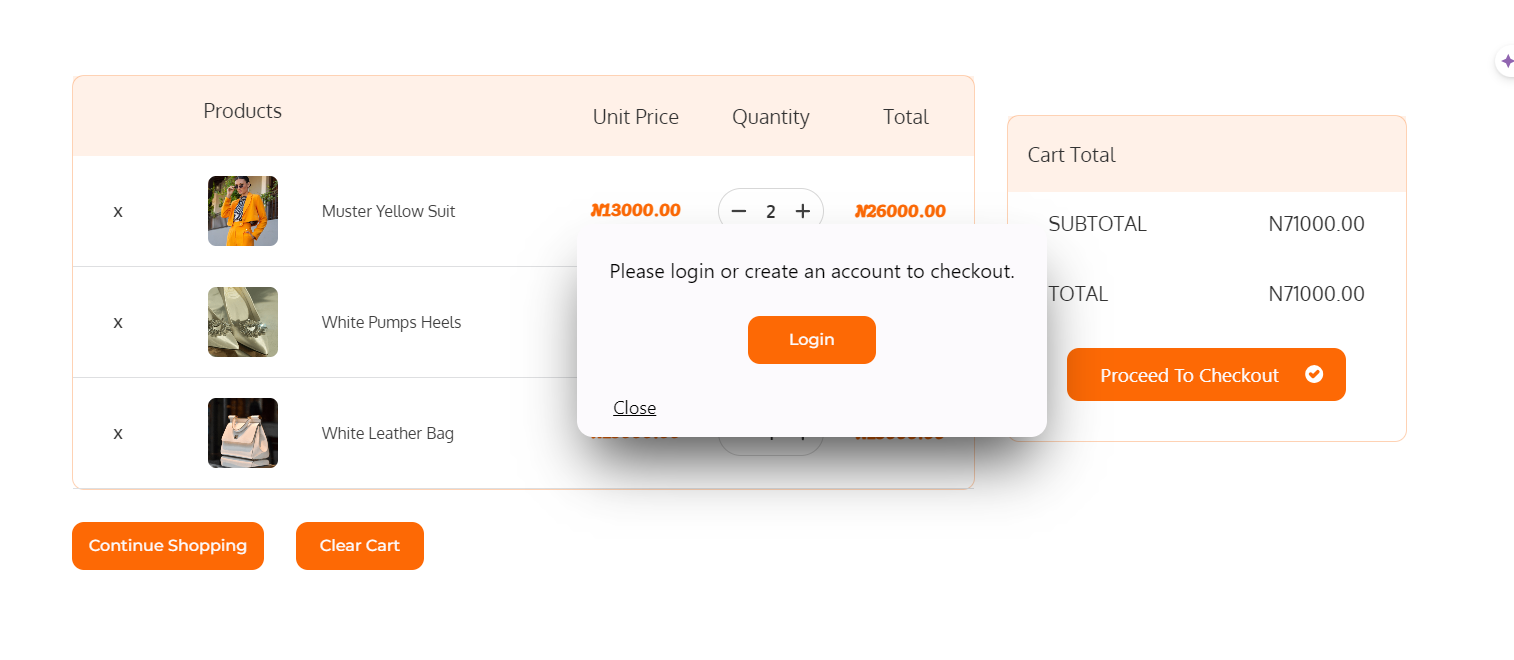Delete White Leather Bag row with x
Viewport: 1514px width, 660px height.
118,434
